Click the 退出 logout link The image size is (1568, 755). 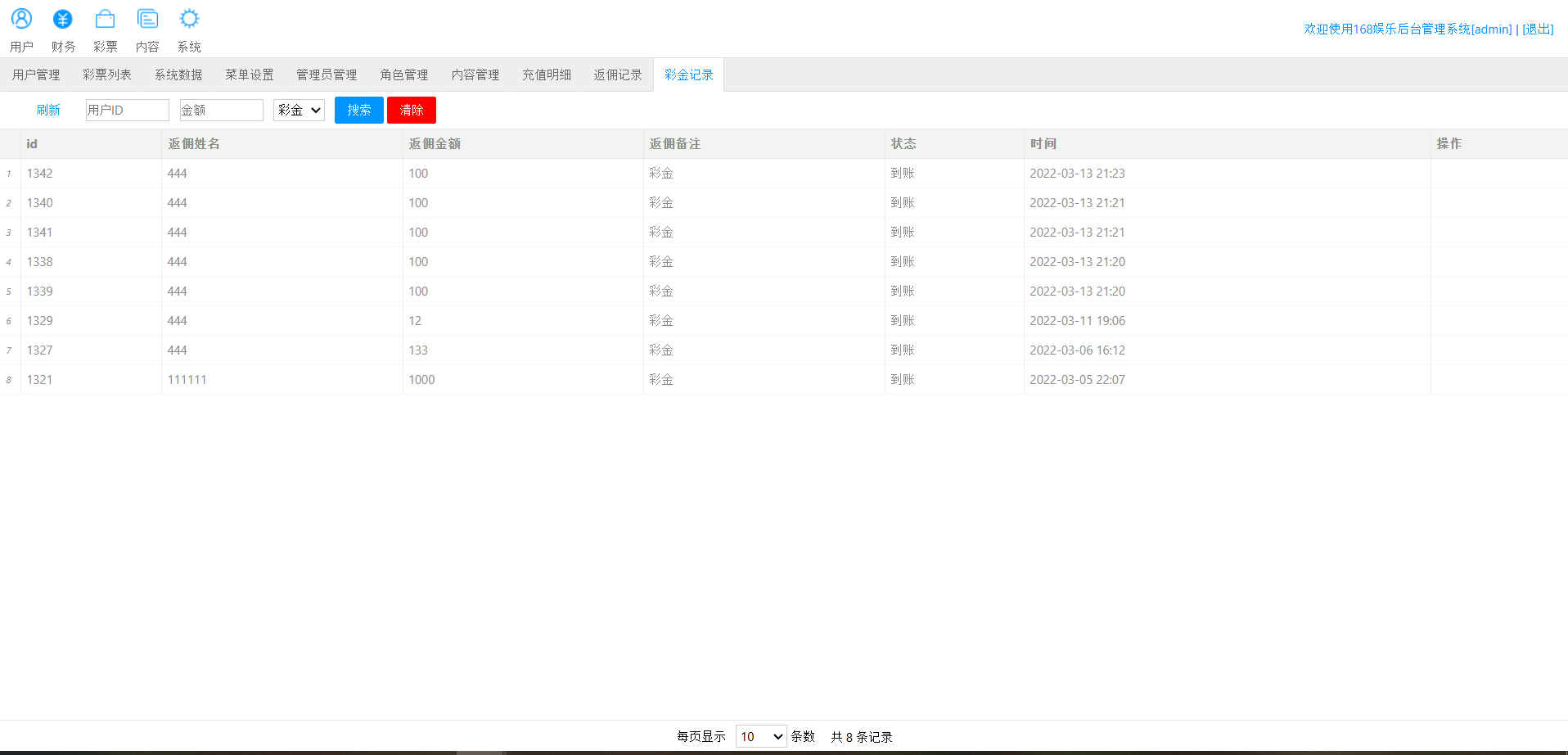1538,29
